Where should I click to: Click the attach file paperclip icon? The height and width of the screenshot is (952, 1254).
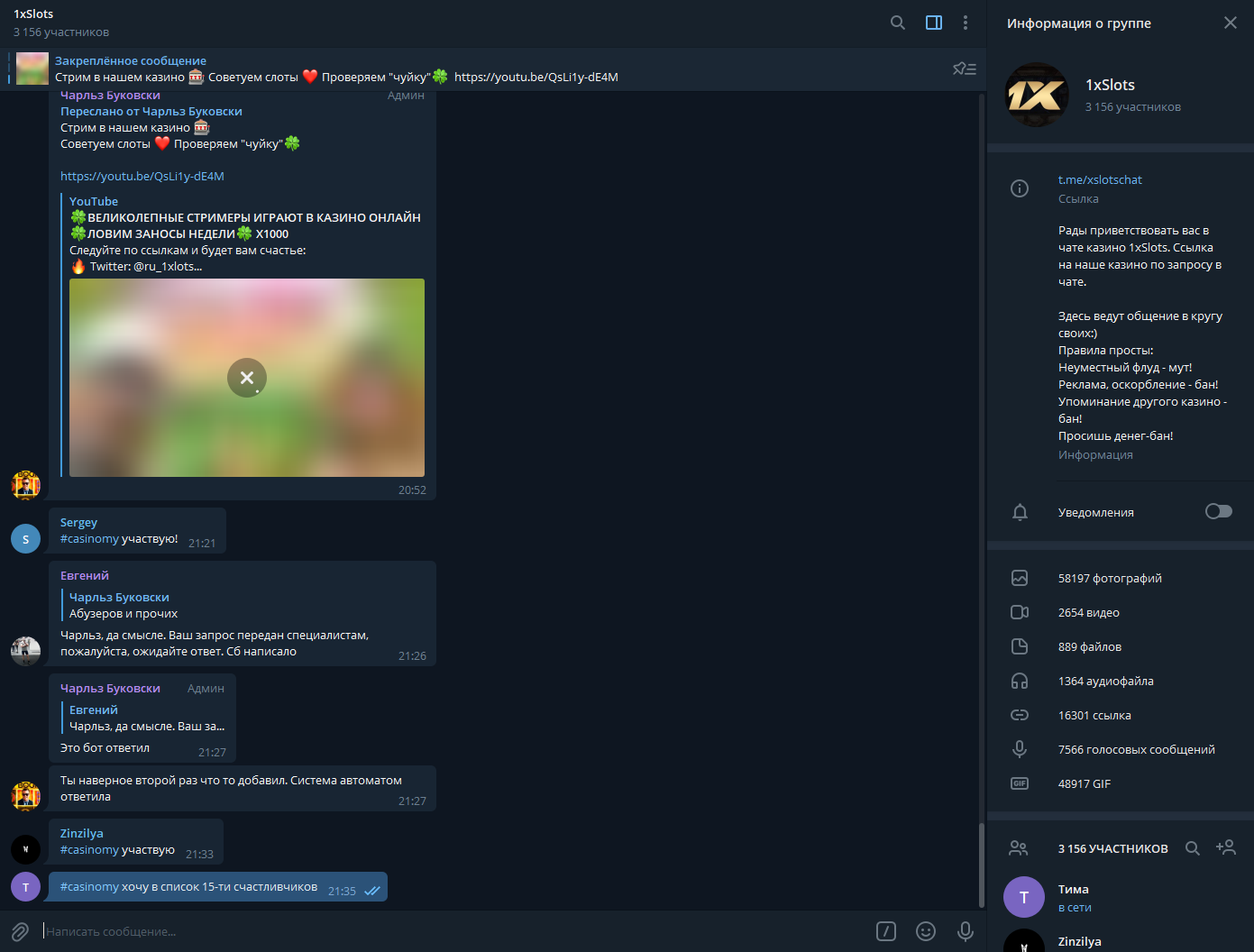coord(20,931)
